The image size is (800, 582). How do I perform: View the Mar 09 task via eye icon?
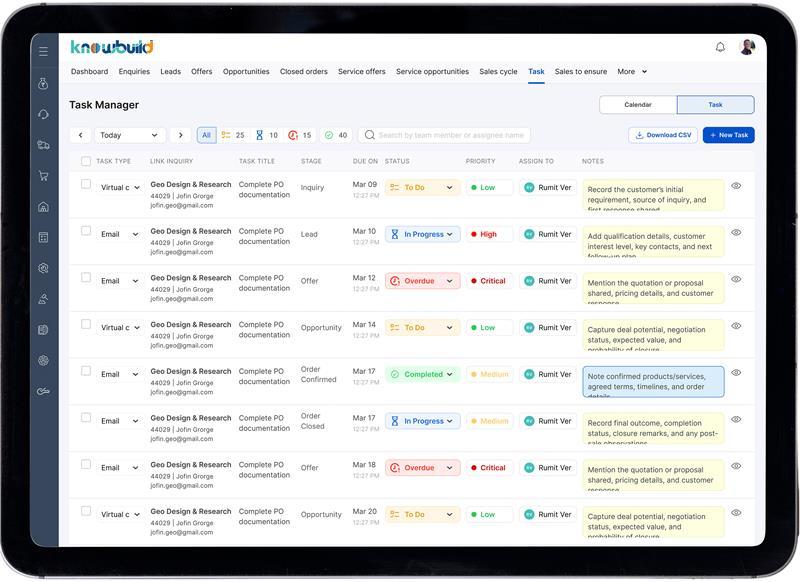(736, 186)
